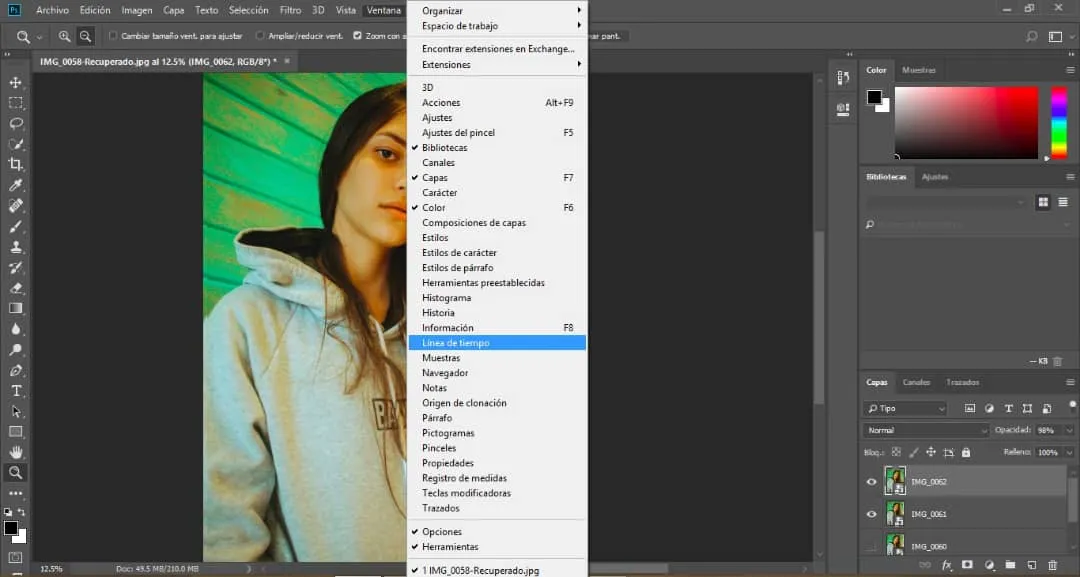Add a layer mask icon
This screenshot has height=577, width=1080.
click(x=967, y=565)
